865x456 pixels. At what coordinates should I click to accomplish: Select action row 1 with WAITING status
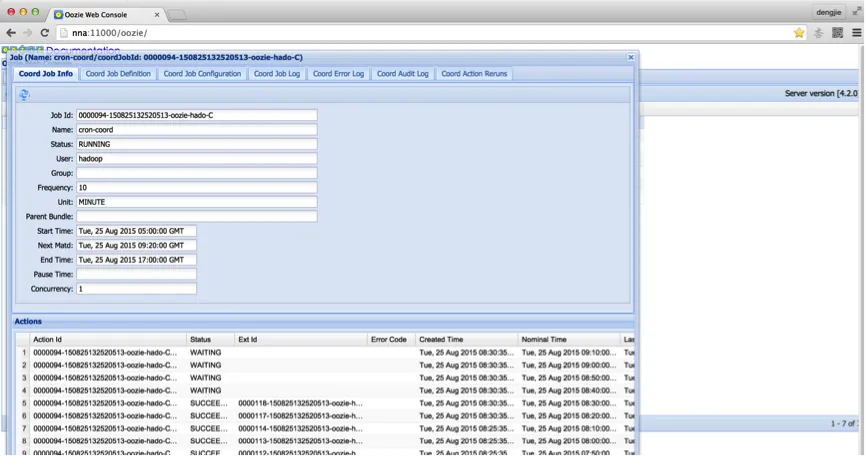coord(325,352)
